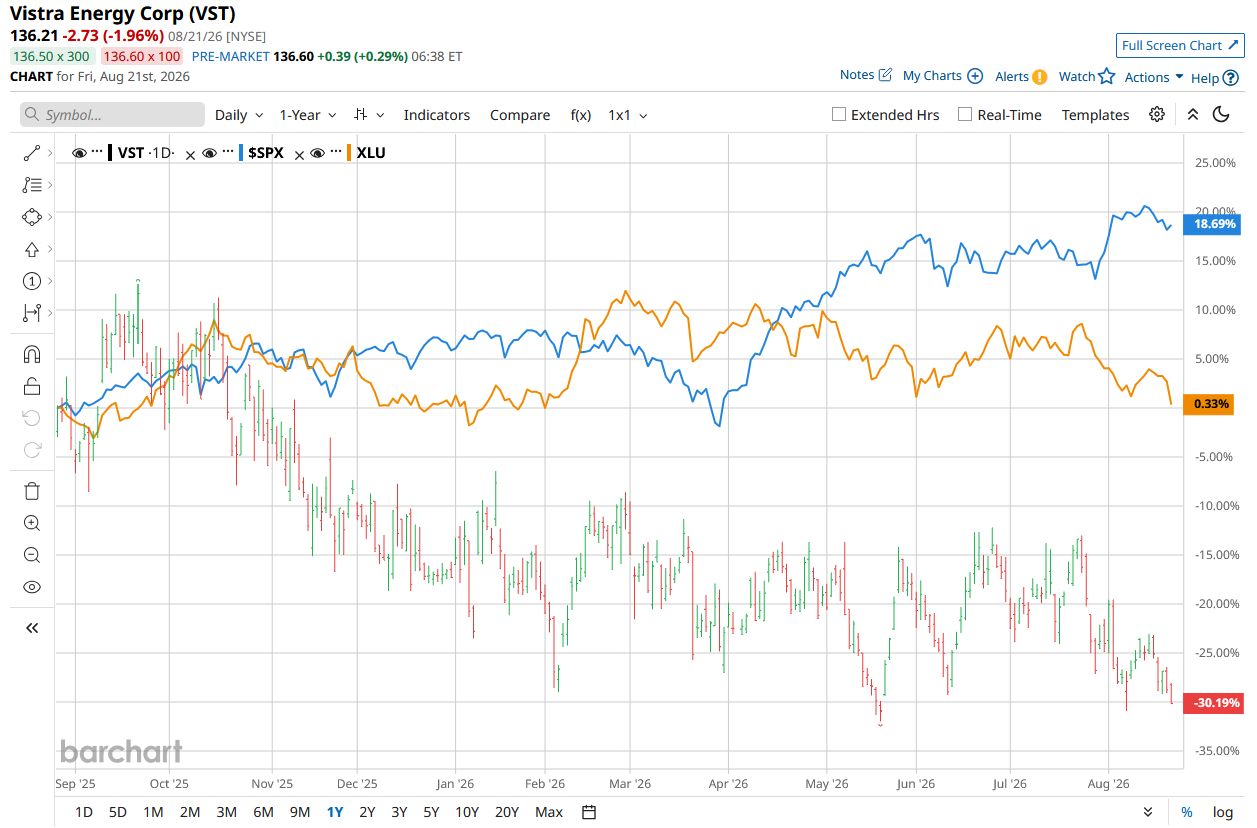
Task: Toggle the log scale button
Action: pyautogui.click(x=1223, y=812)
